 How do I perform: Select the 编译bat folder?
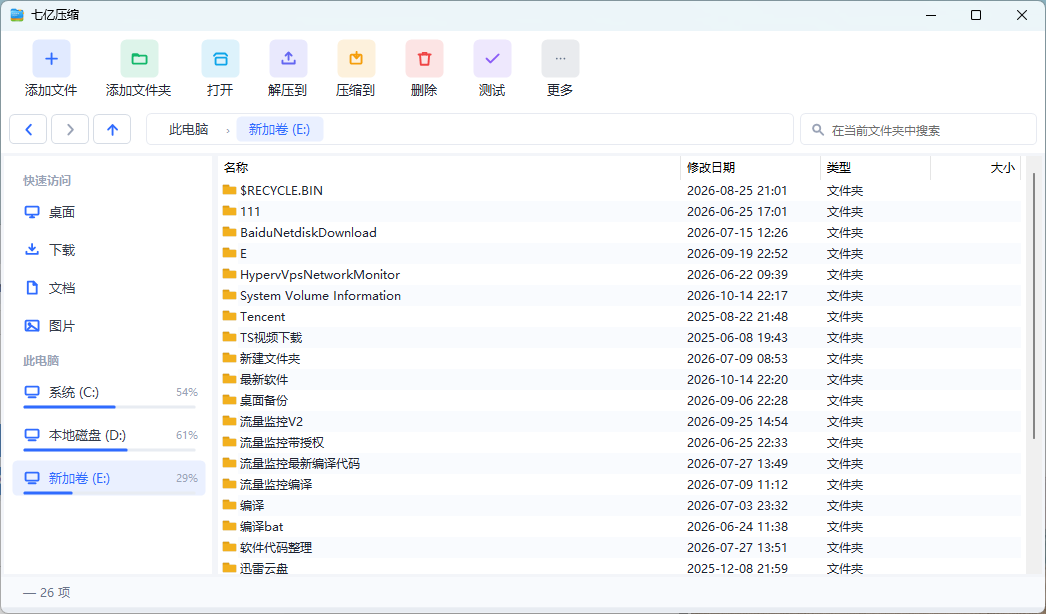pyautogui.click(x=620, y=527)
